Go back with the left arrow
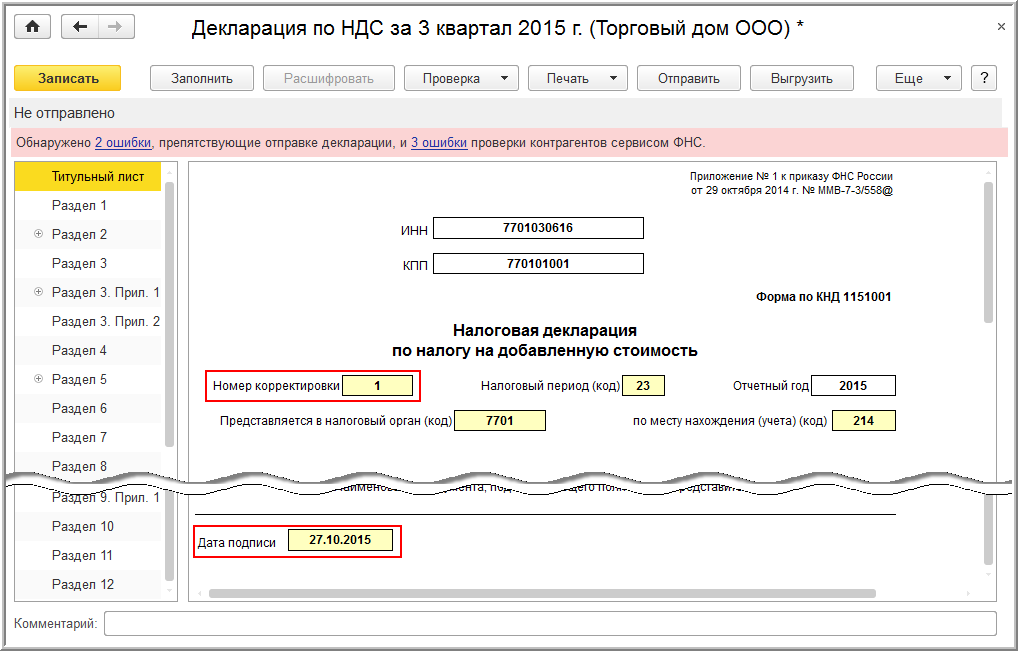1018x651 pixels. pyautogui.click(x=80, y=27)
